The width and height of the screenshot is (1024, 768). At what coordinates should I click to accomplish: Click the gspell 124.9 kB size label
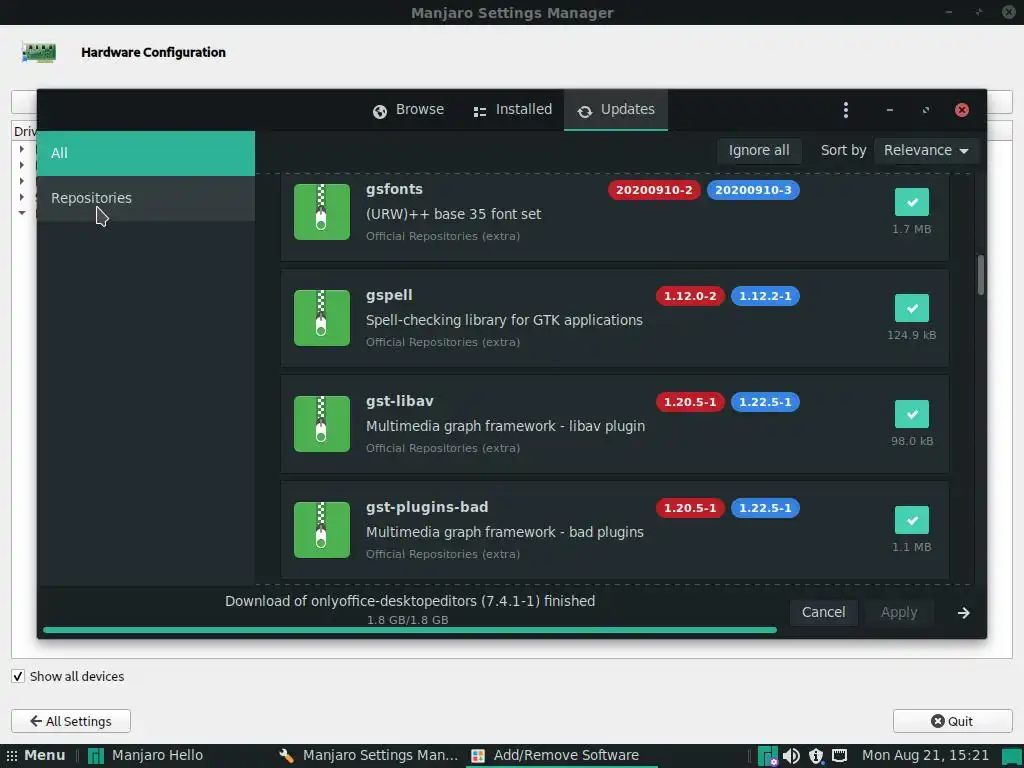point(912,335)
